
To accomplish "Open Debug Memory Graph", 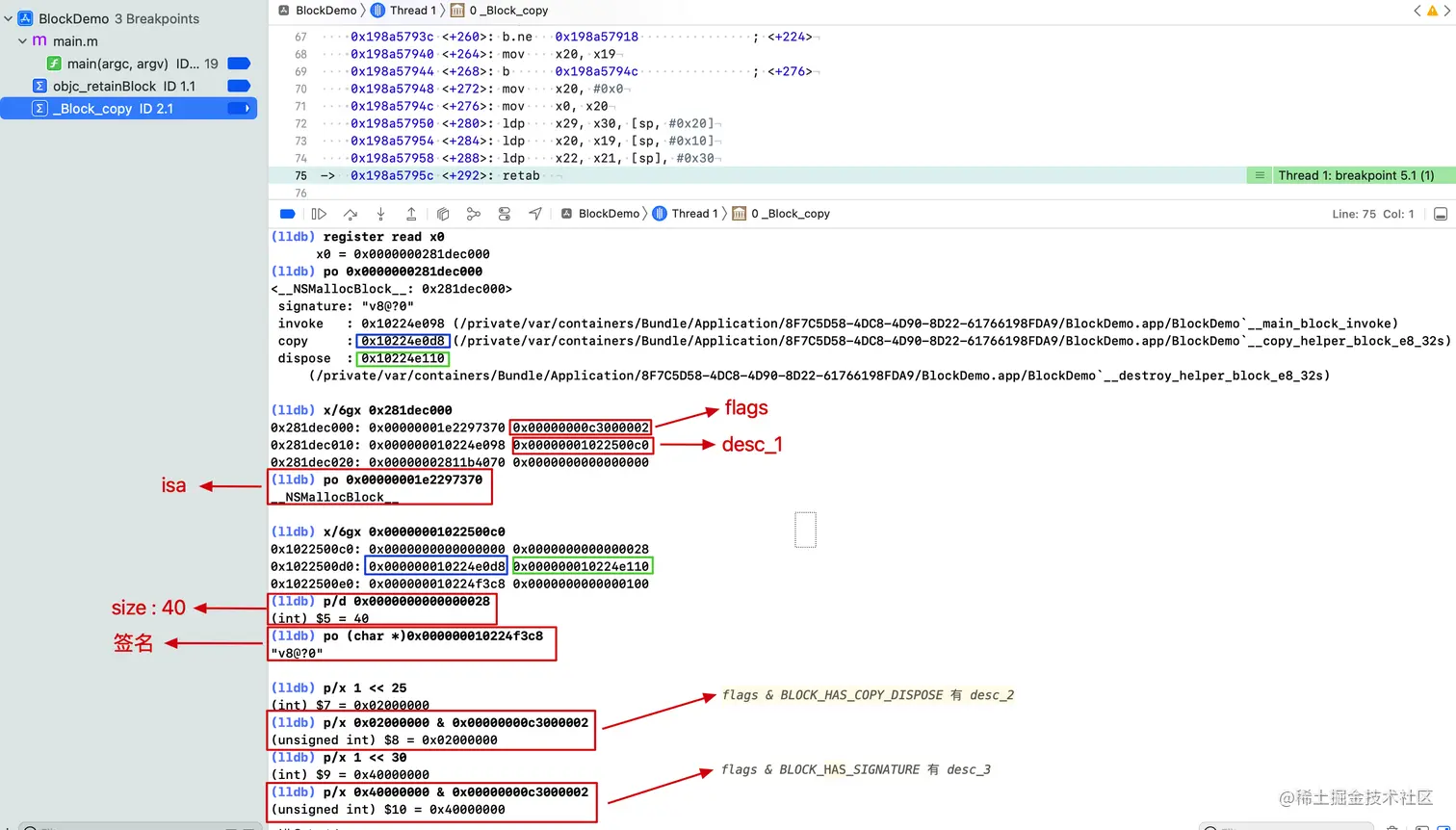I will pos(473,214).
